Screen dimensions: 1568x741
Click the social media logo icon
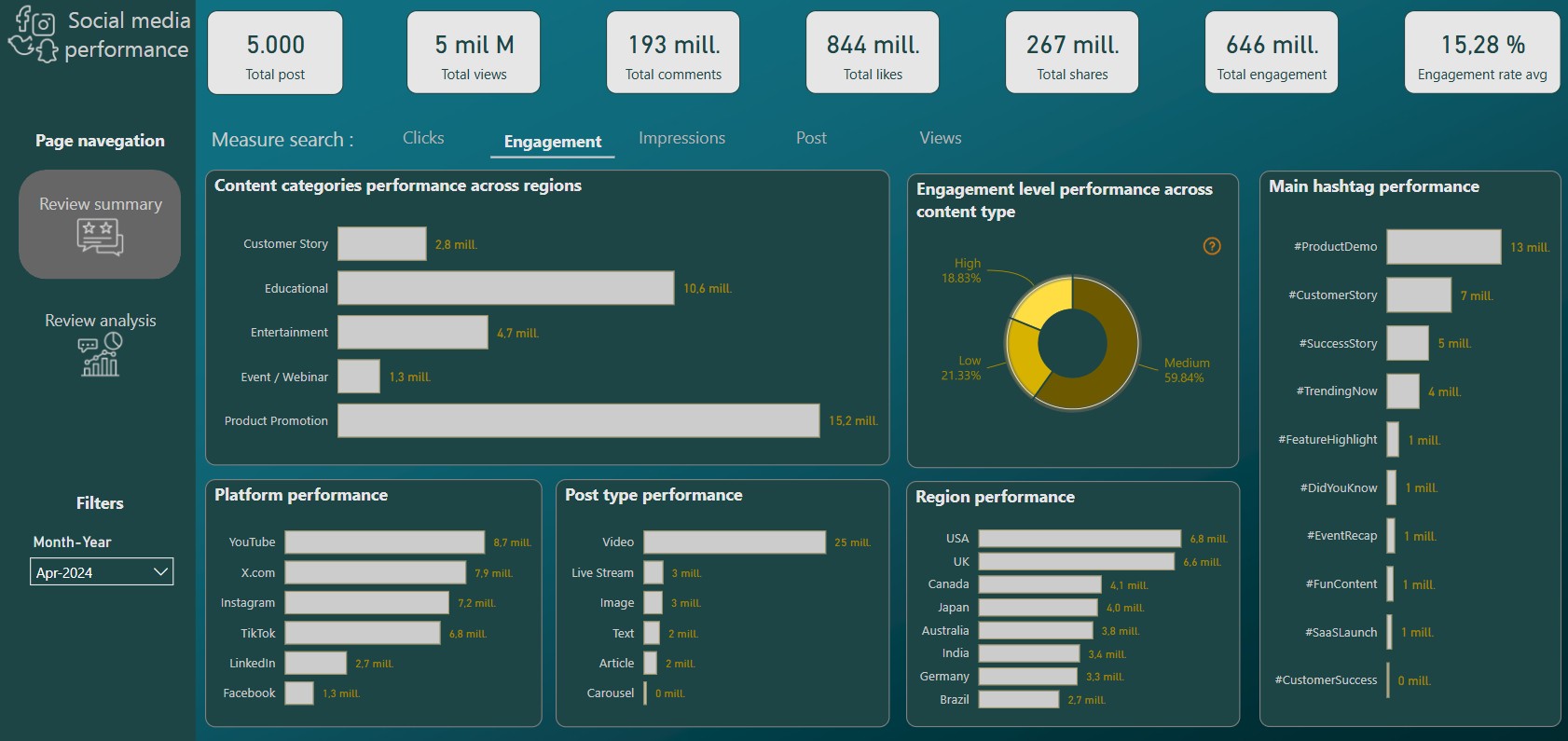(34, 34)
